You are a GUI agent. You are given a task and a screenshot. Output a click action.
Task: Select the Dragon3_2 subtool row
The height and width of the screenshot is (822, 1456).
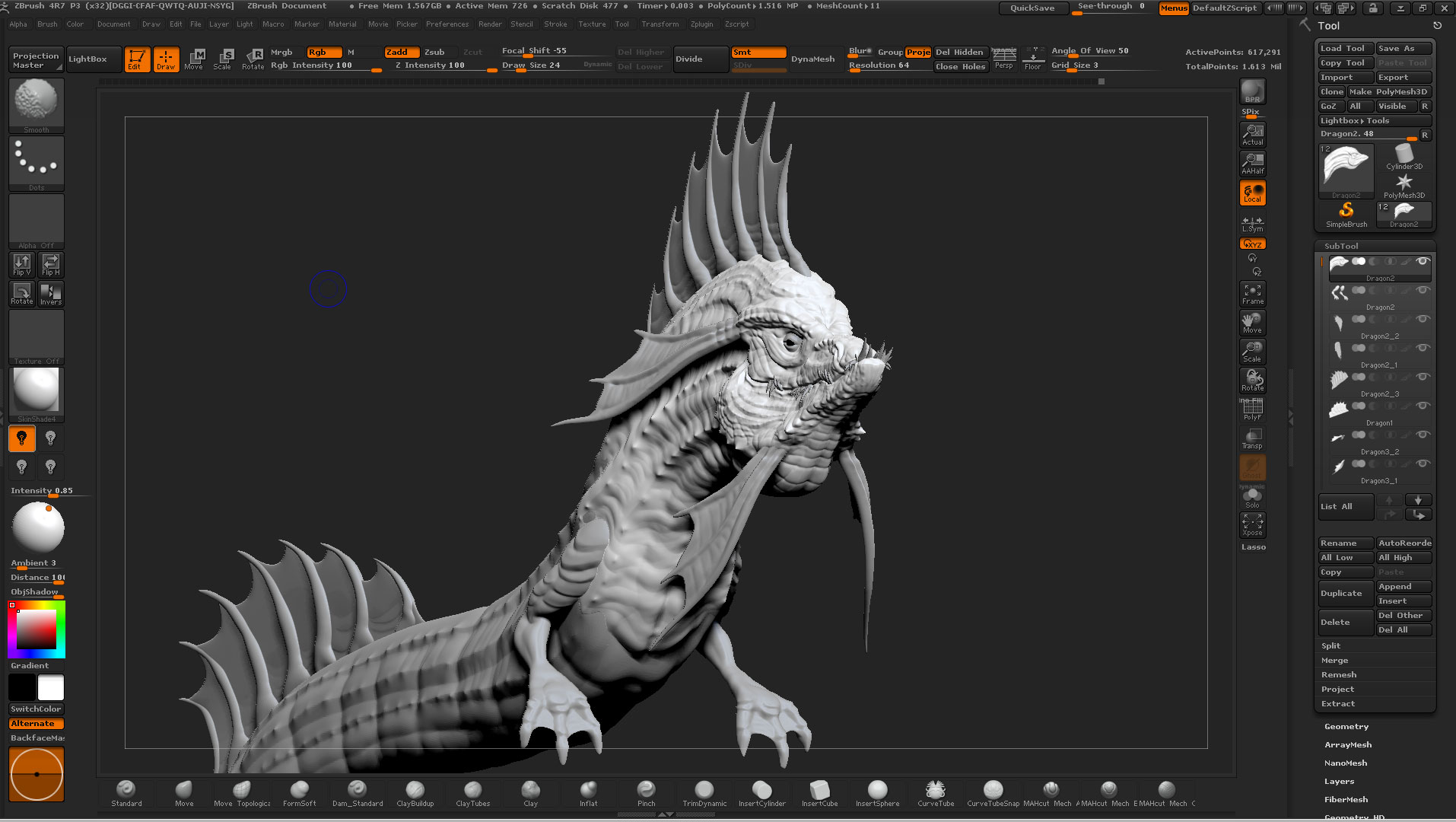(1380, 442)
